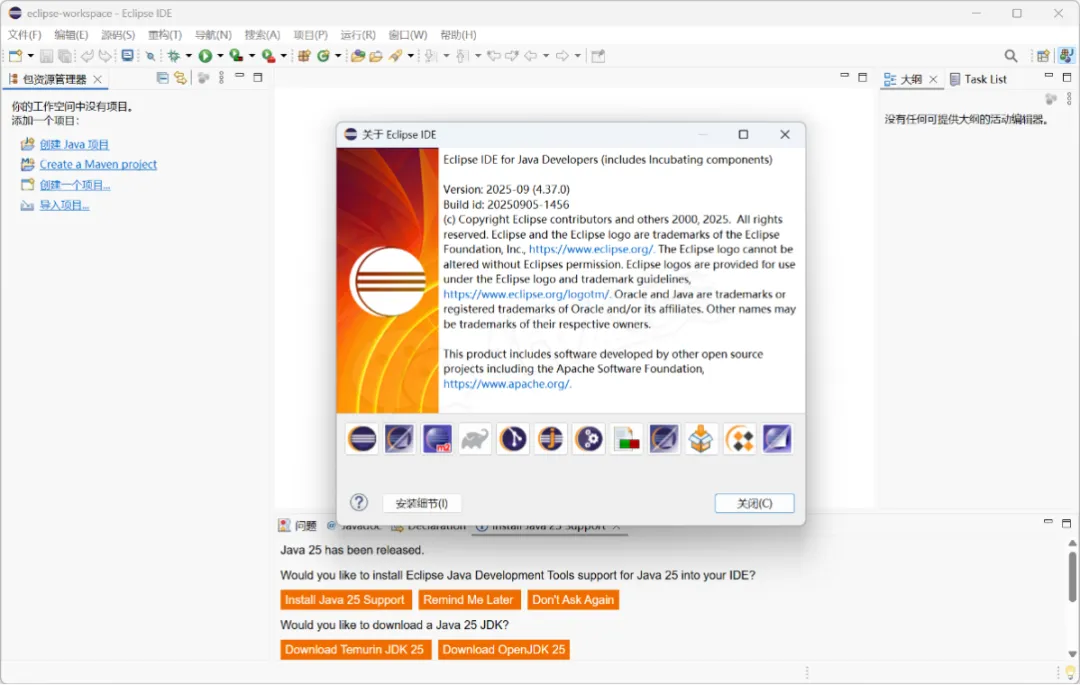Image resolution: width=1080 pixels, height=685 pixels.
Task: Click the 创建 Java 项目 link
Action: (x=74, y=145)
